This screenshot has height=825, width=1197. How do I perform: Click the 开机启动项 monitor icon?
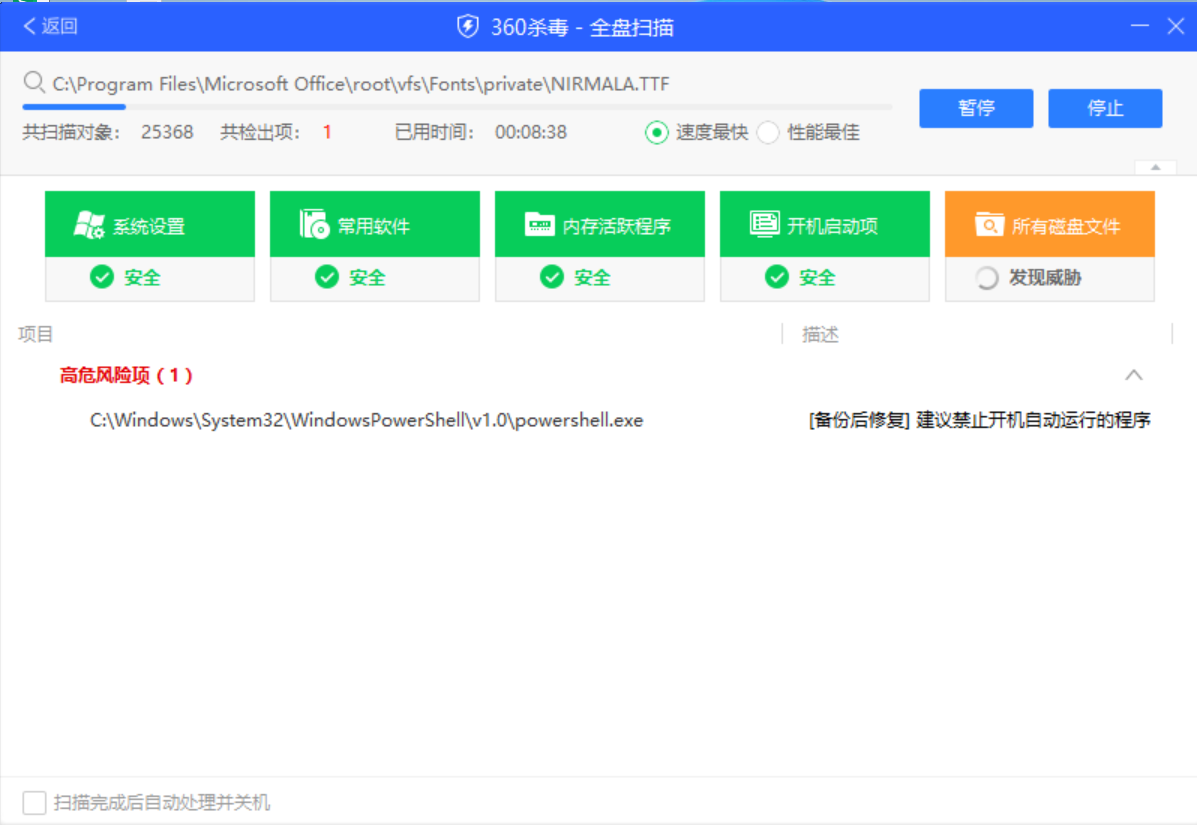click(764, 224)
